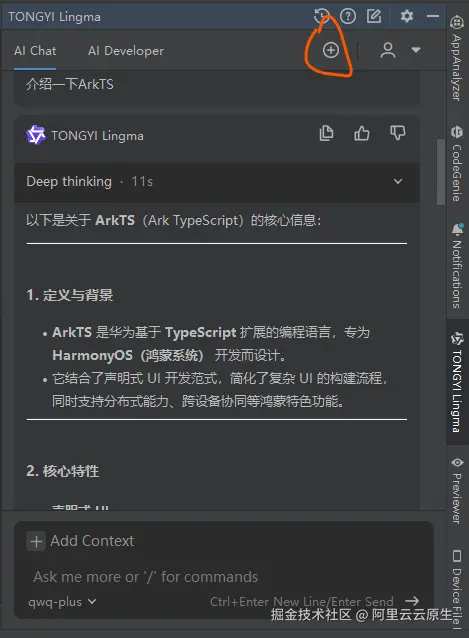Click the chat scrollbar thumb

440,172
